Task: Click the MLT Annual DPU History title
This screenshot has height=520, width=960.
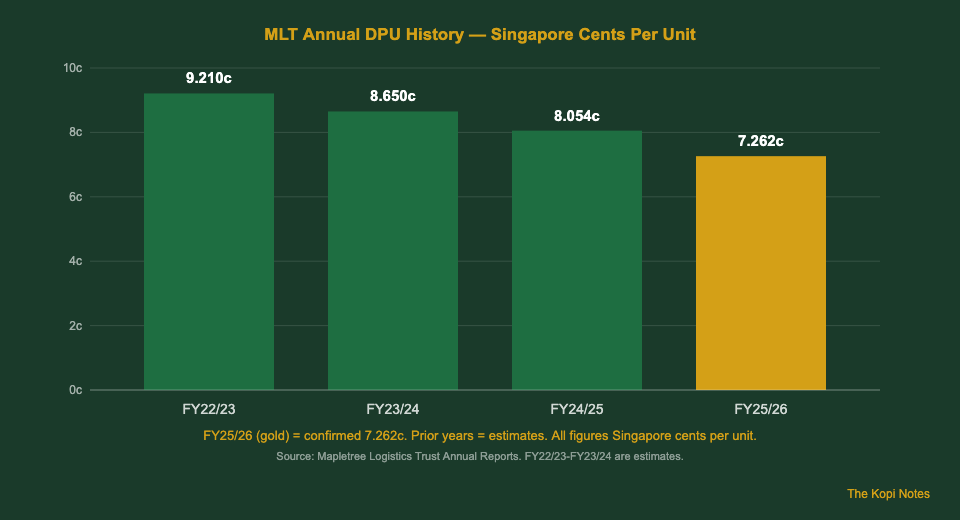Action: (480, 34)
